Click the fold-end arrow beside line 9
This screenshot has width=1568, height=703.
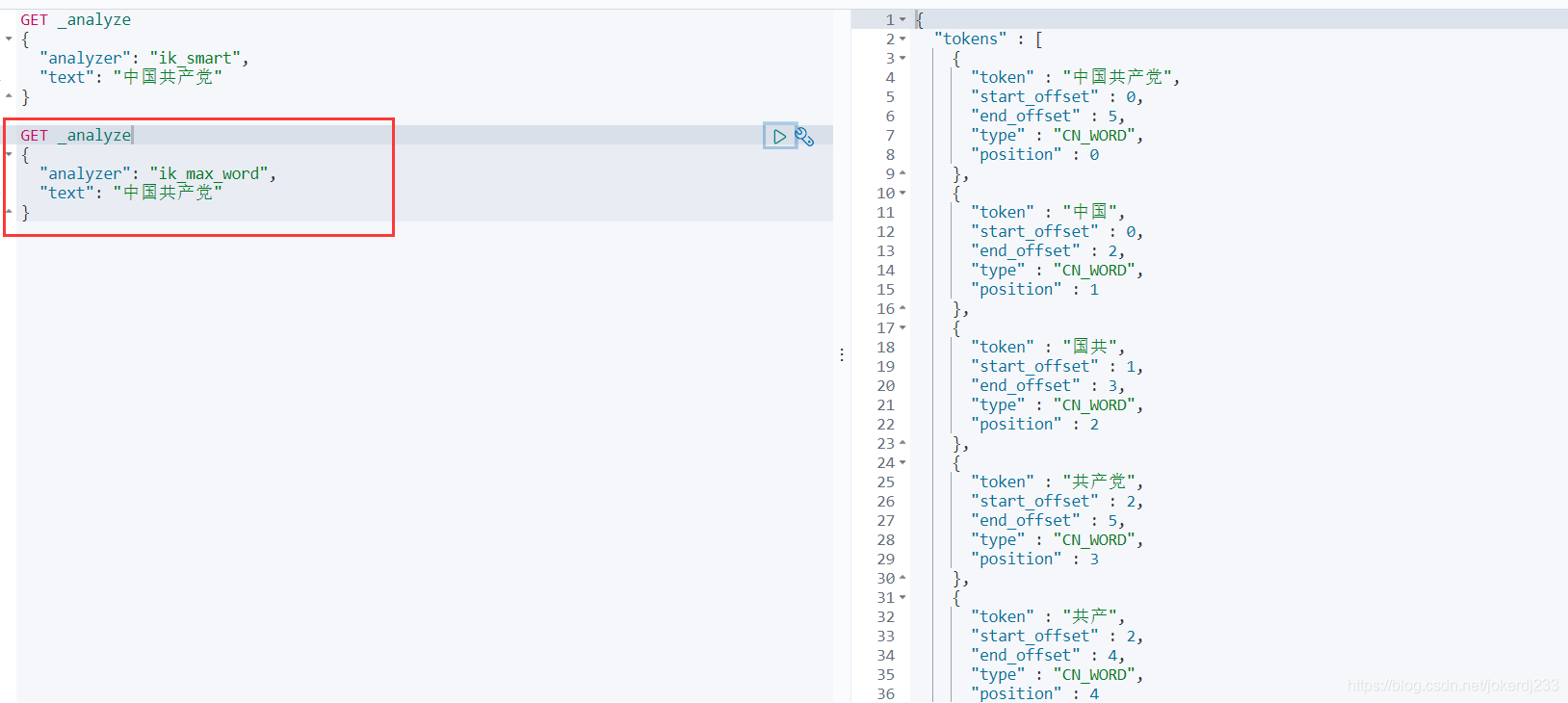[902, 174]
